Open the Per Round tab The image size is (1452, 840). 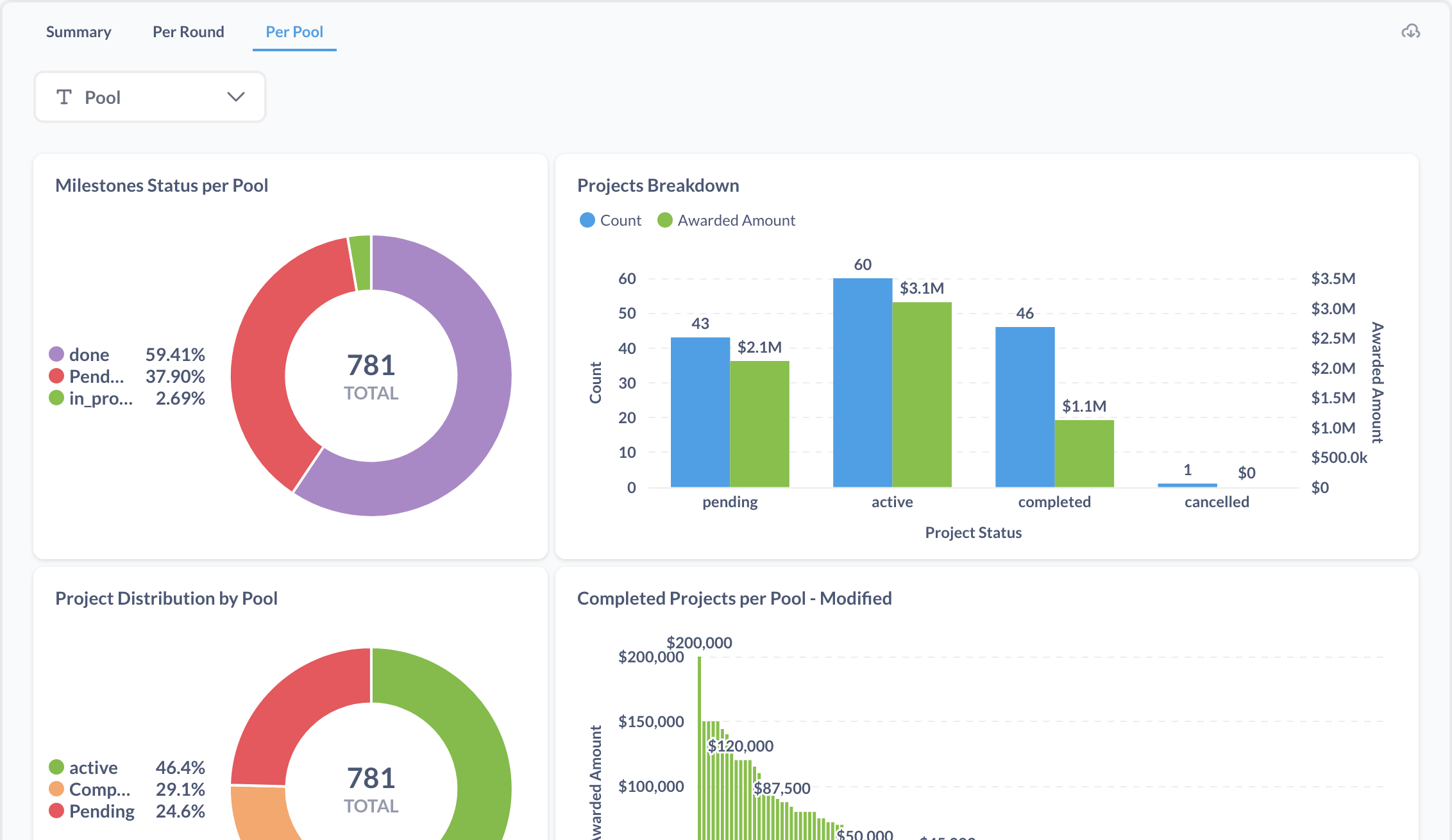(x=189, y=32)
